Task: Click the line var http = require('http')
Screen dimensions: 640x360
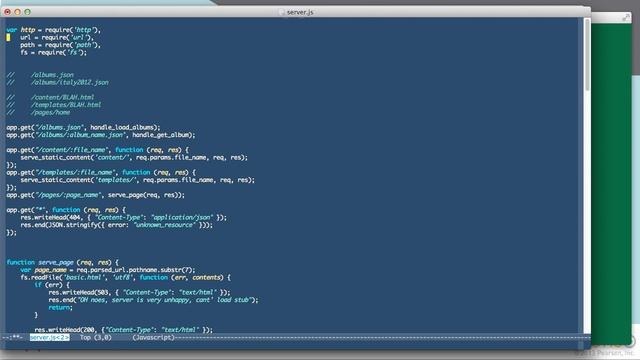Action: coord(53,30)
